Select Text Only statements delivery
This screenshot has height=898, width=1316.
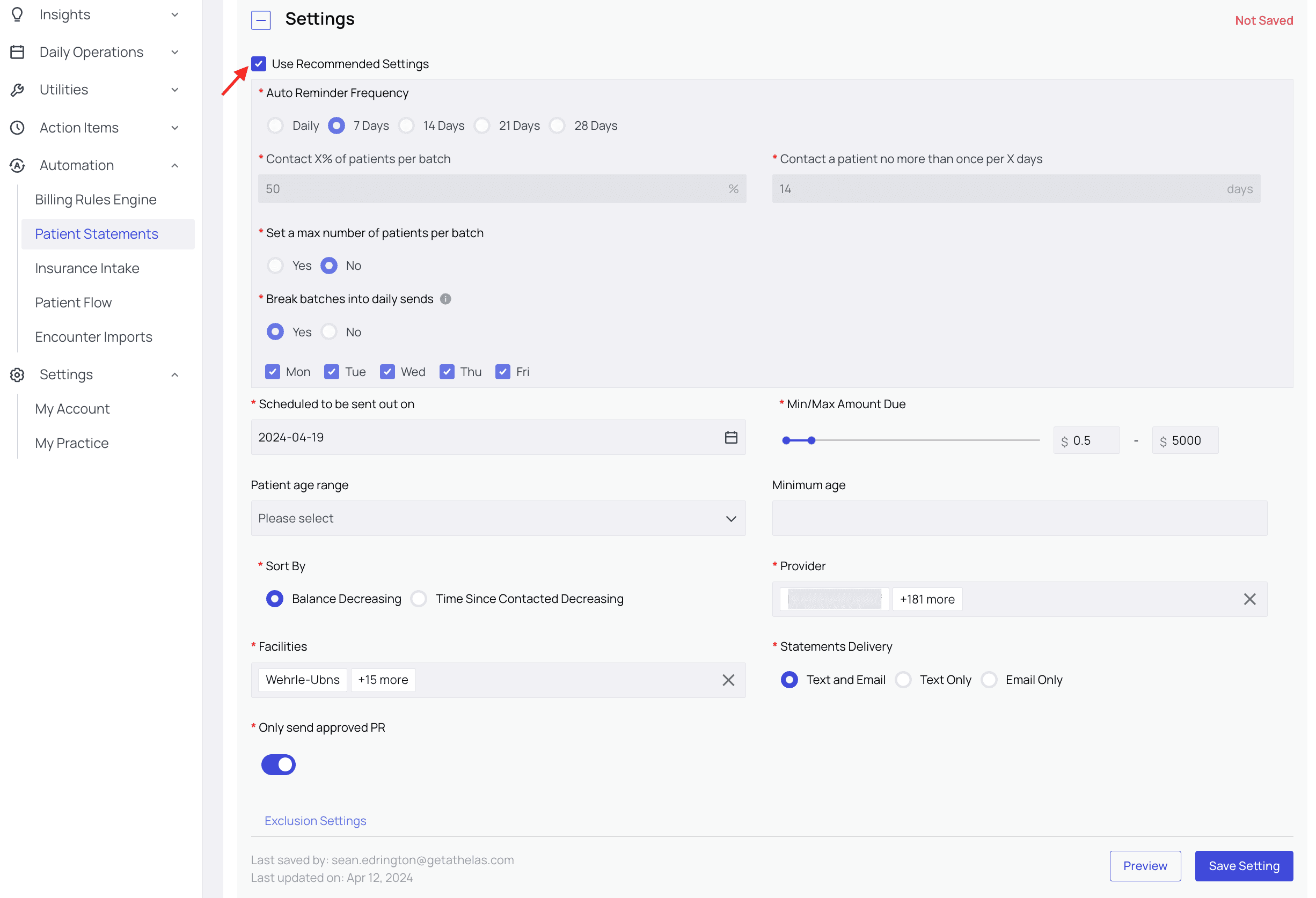904,680
